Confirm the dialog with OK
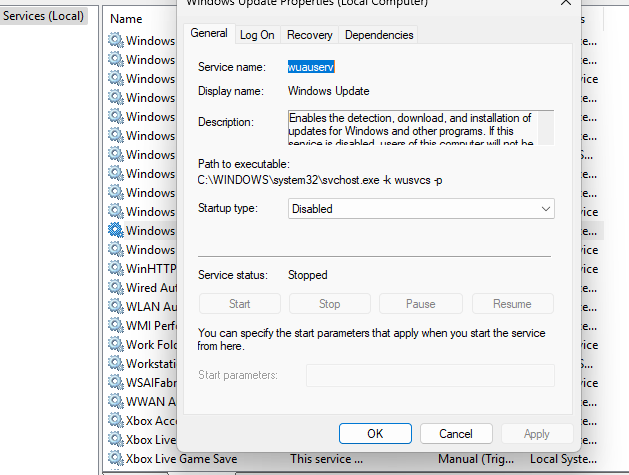The width and height of the screenshot is (629, 475). pos(375,434)
